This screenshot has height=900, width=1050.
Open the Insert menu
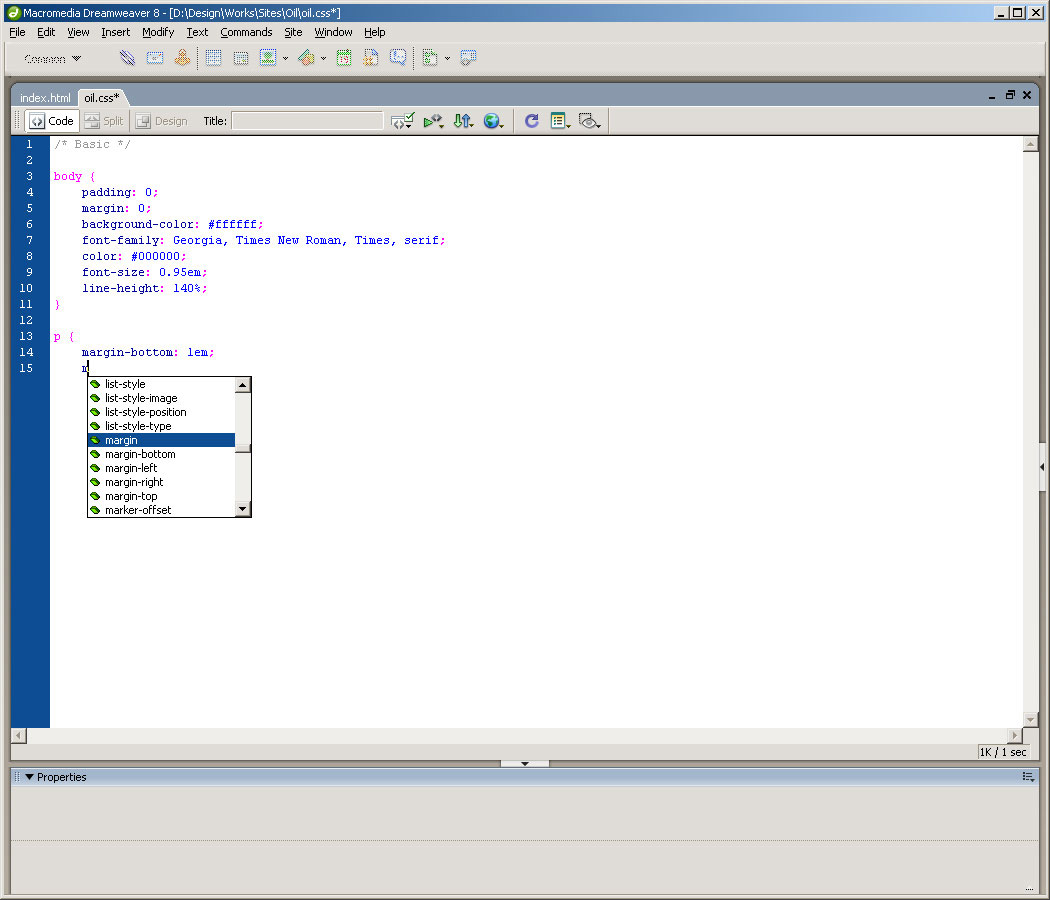pyautogui.click(x=116, y=32)
